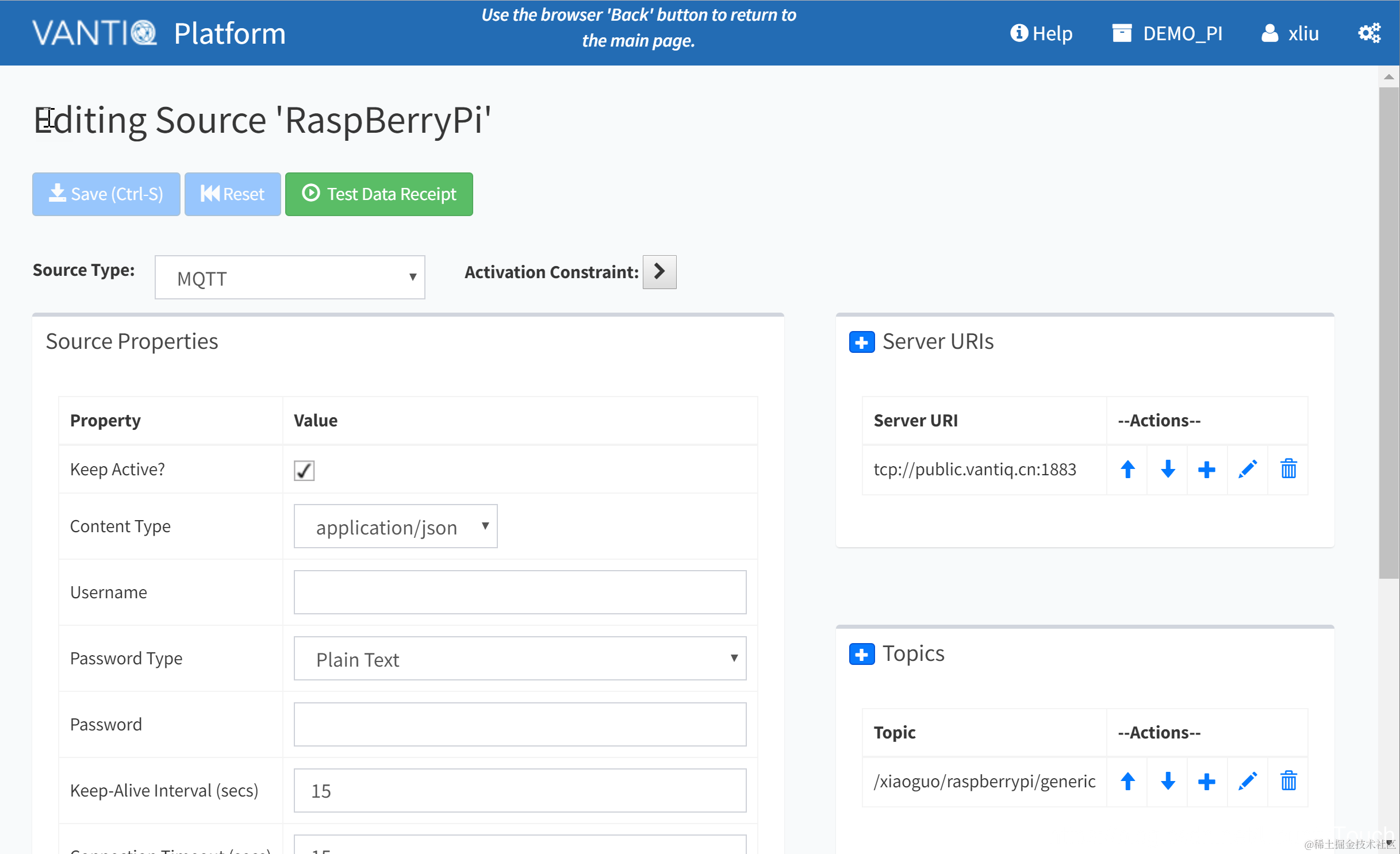Uncheck the Keep Active checkbox

pos(304,471)
